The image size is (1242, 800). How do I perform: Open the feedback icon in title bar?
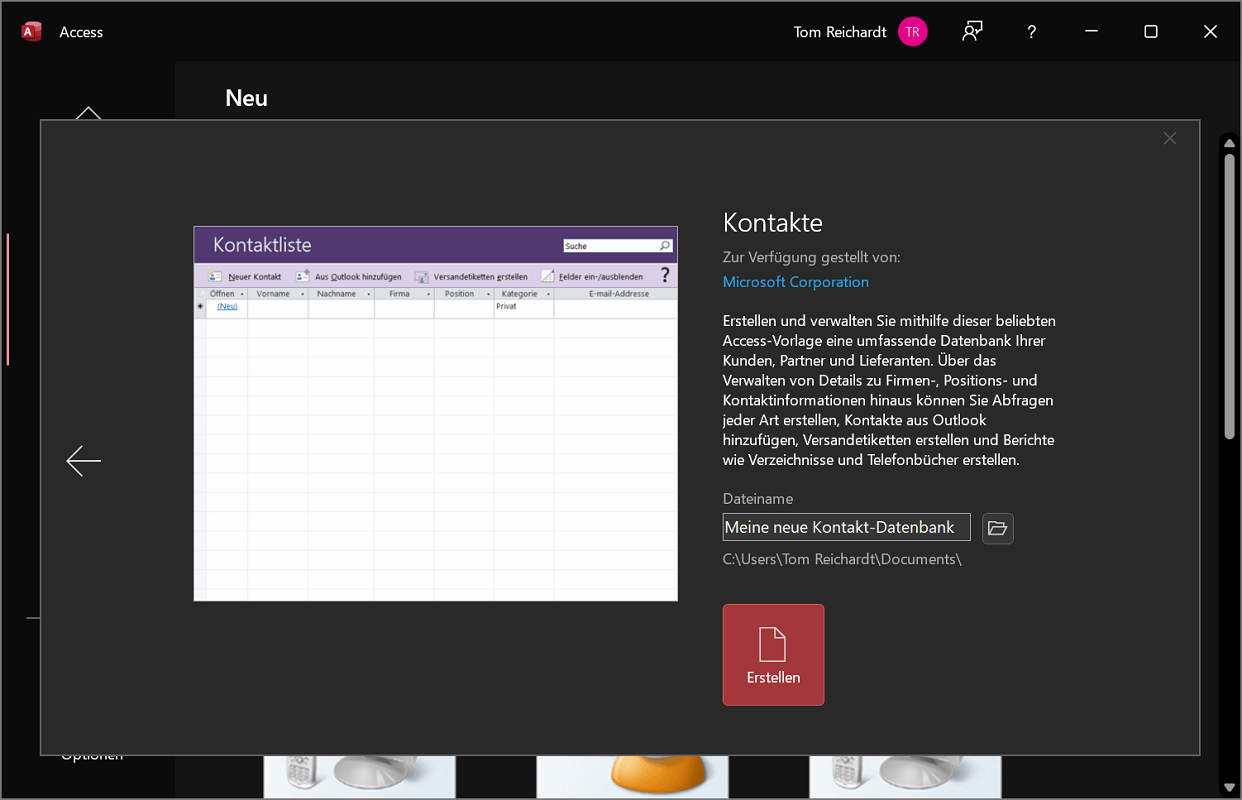(x=972, y=32)
